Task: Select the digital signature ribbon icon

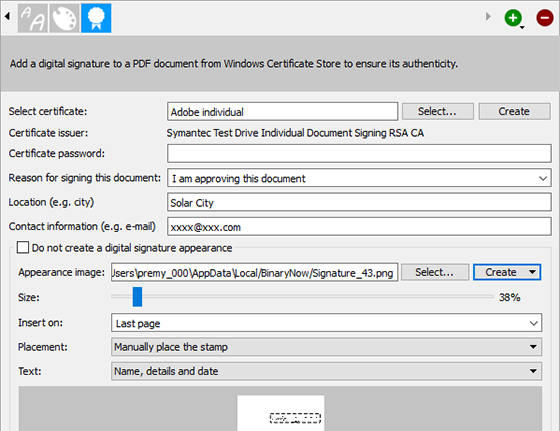Action: [96, 18]
